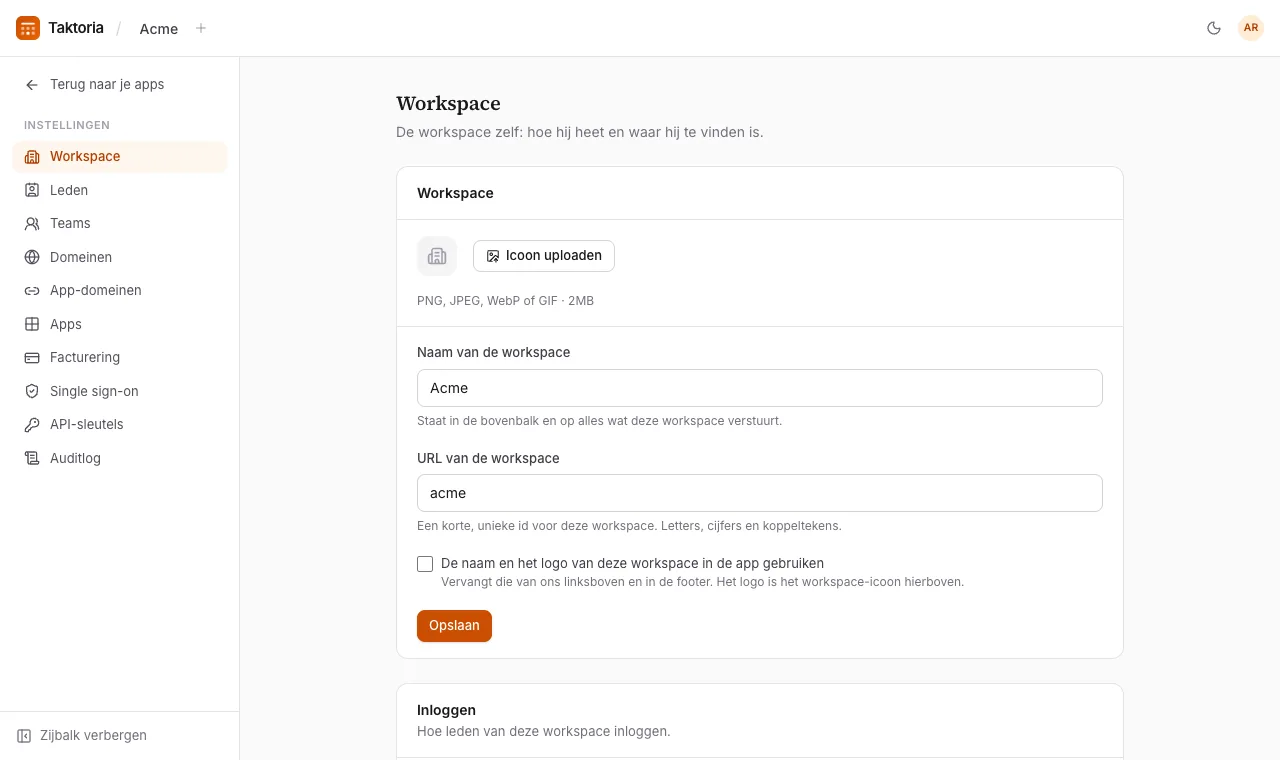1280x760 pixels.
Task: Click the Leden members icon
Action: point(32,190)
